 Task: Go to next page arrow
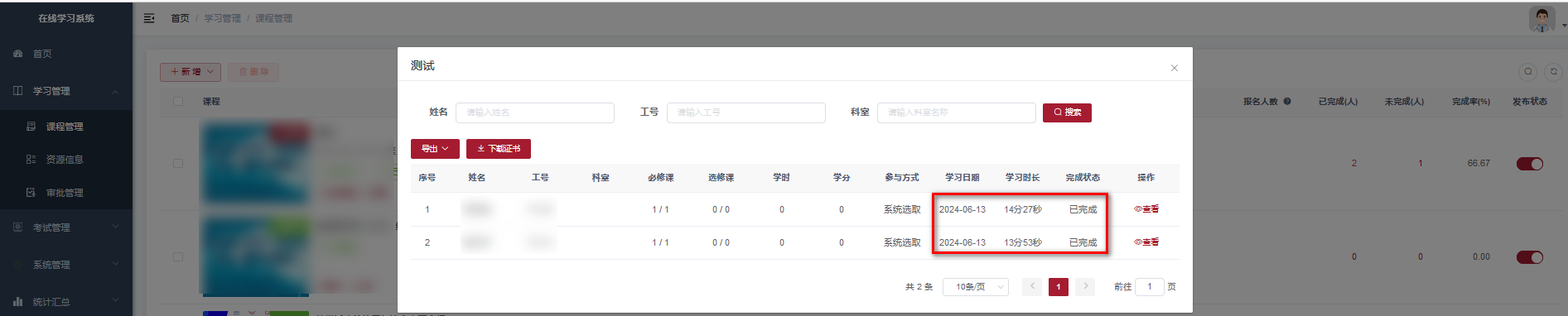(1085, 286)
